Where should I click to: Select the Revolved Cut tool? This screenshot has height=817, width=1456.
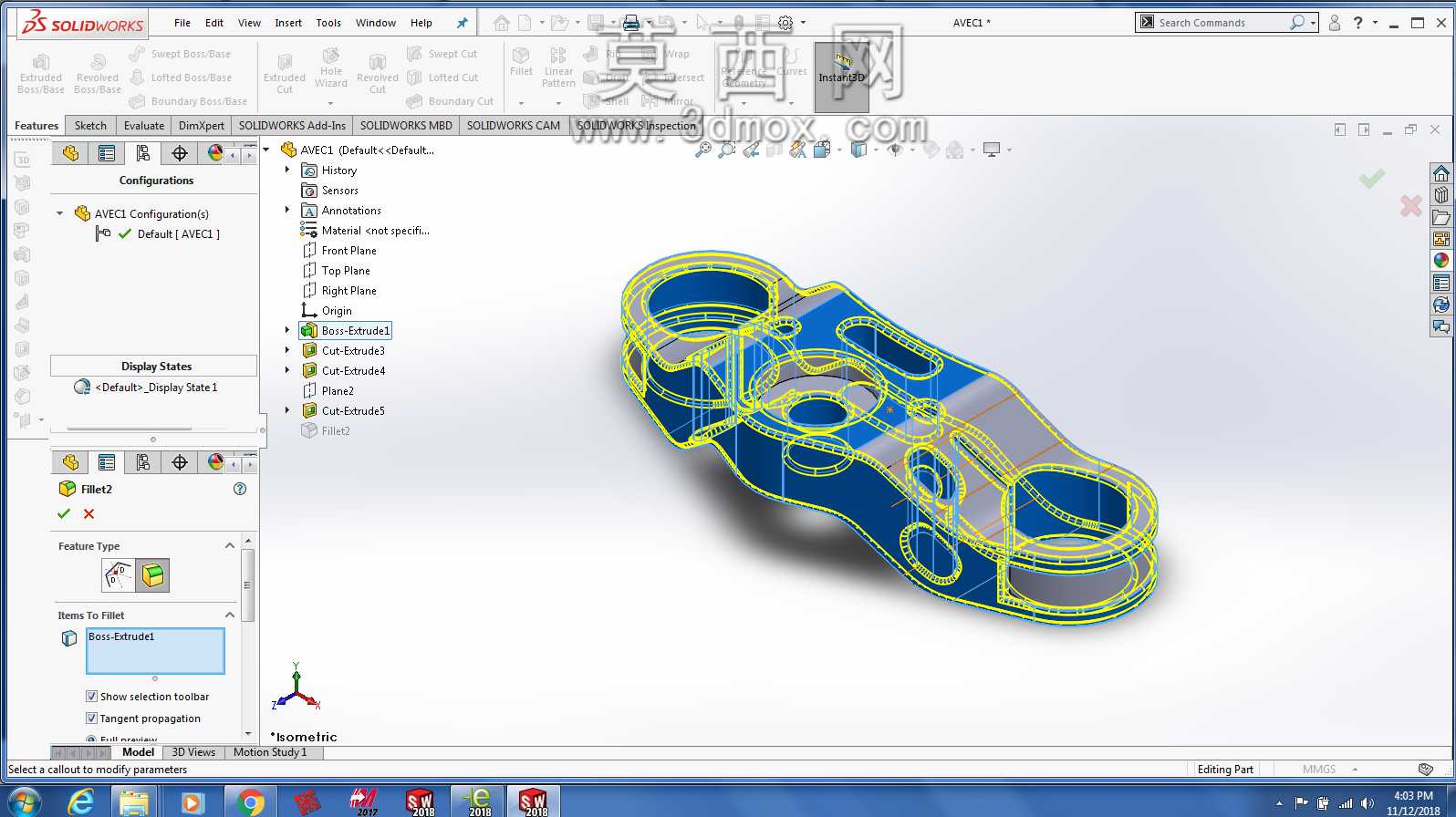pos(378,73)
